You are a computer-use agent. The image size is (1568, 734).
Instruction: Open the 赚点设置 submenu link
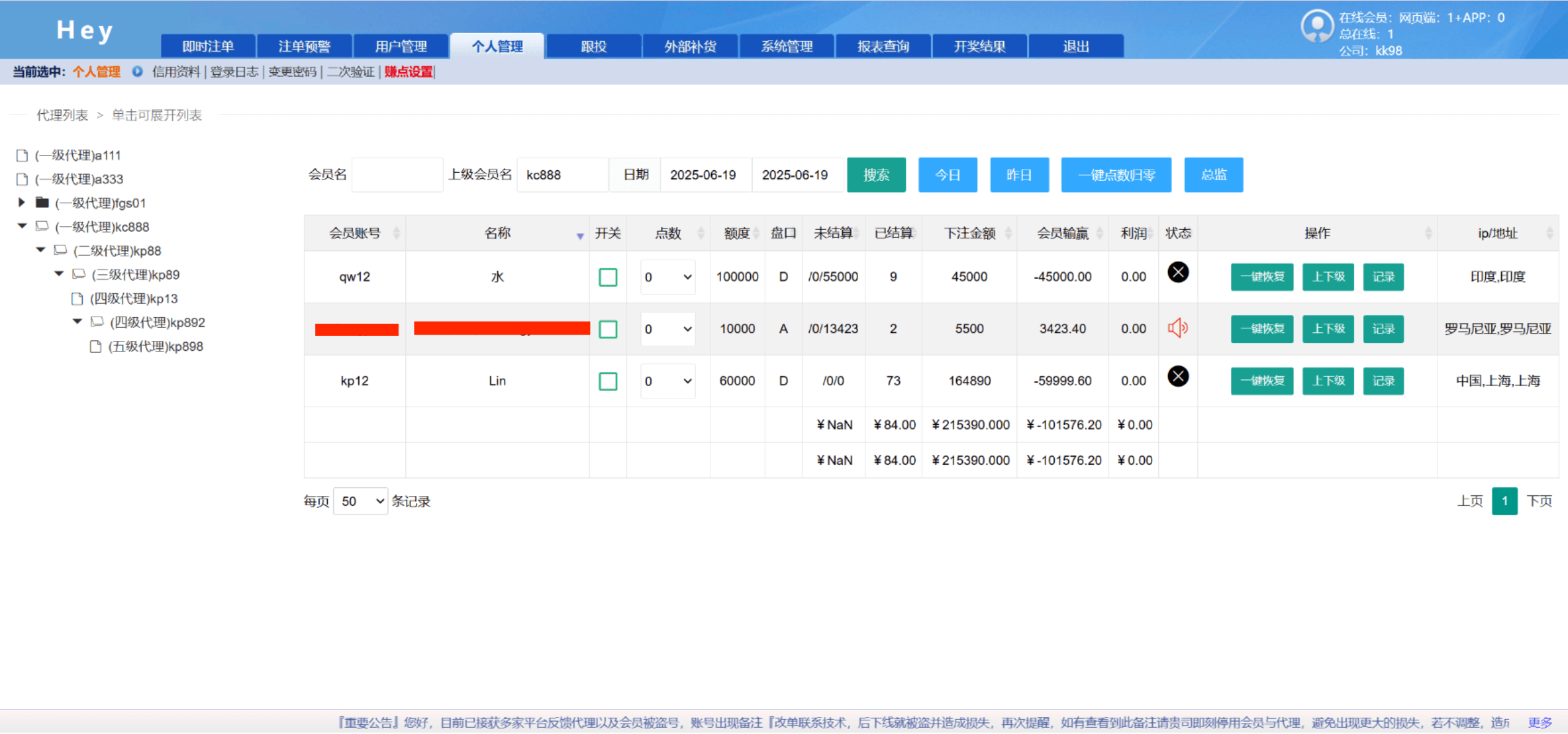[x=408, y=72]
